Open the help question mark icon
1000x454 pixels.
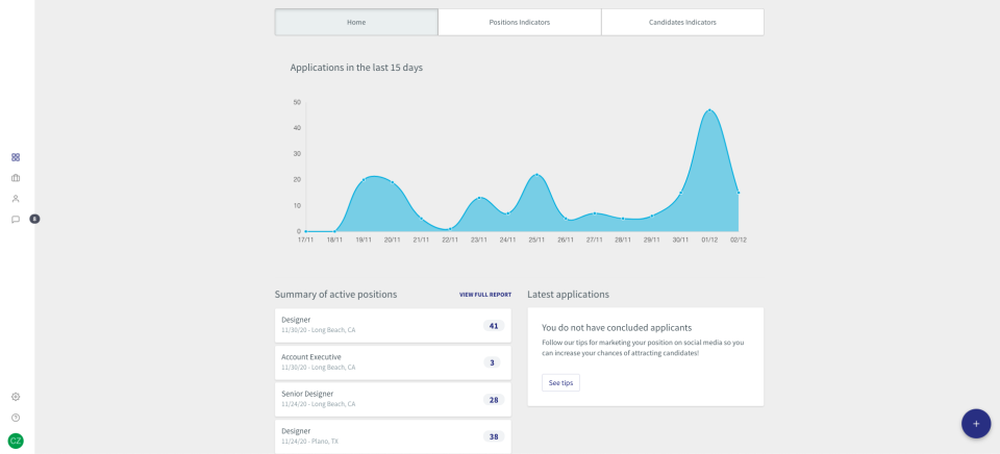tap(16, 418)
